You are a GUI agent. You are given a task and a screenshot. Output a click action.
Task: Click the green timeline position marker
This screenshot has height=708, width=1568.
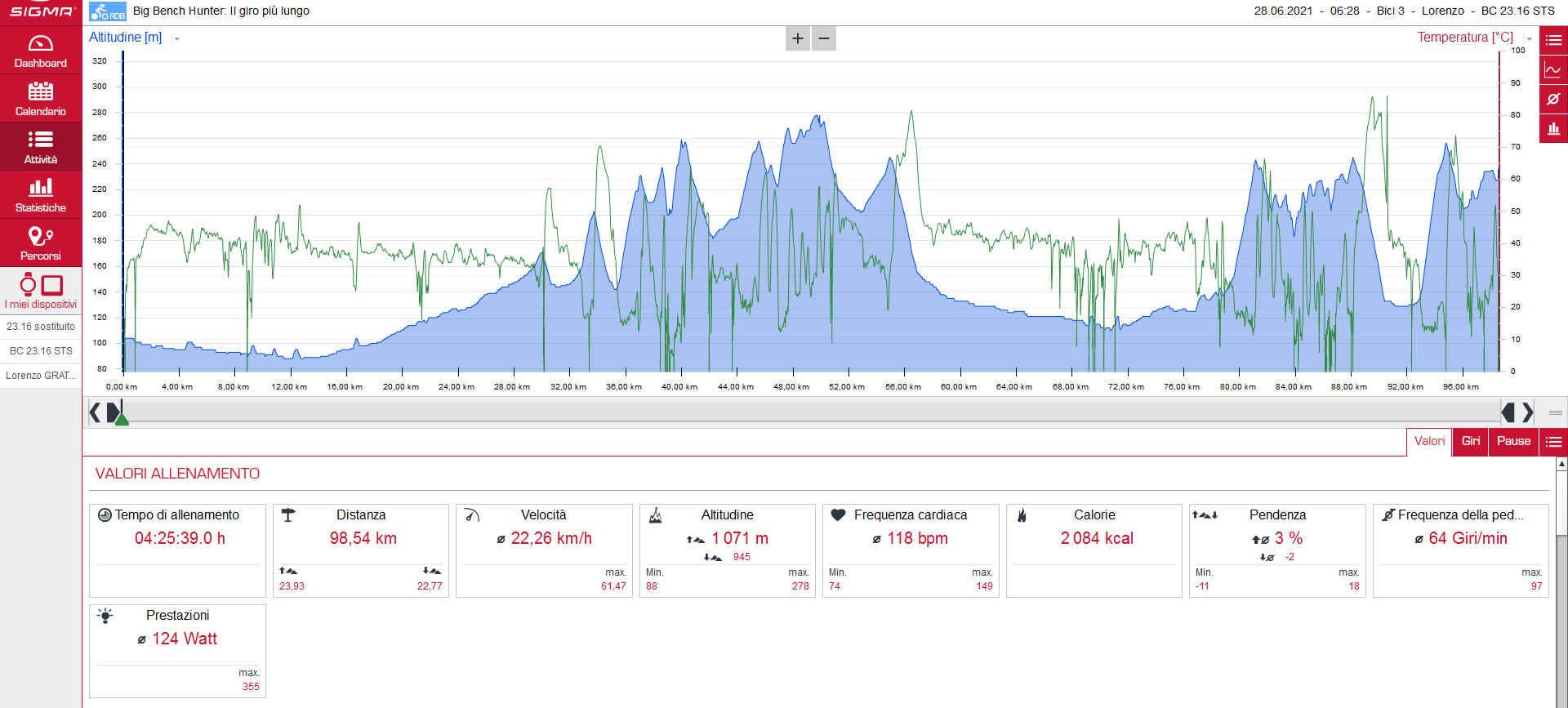coord(122,418)
